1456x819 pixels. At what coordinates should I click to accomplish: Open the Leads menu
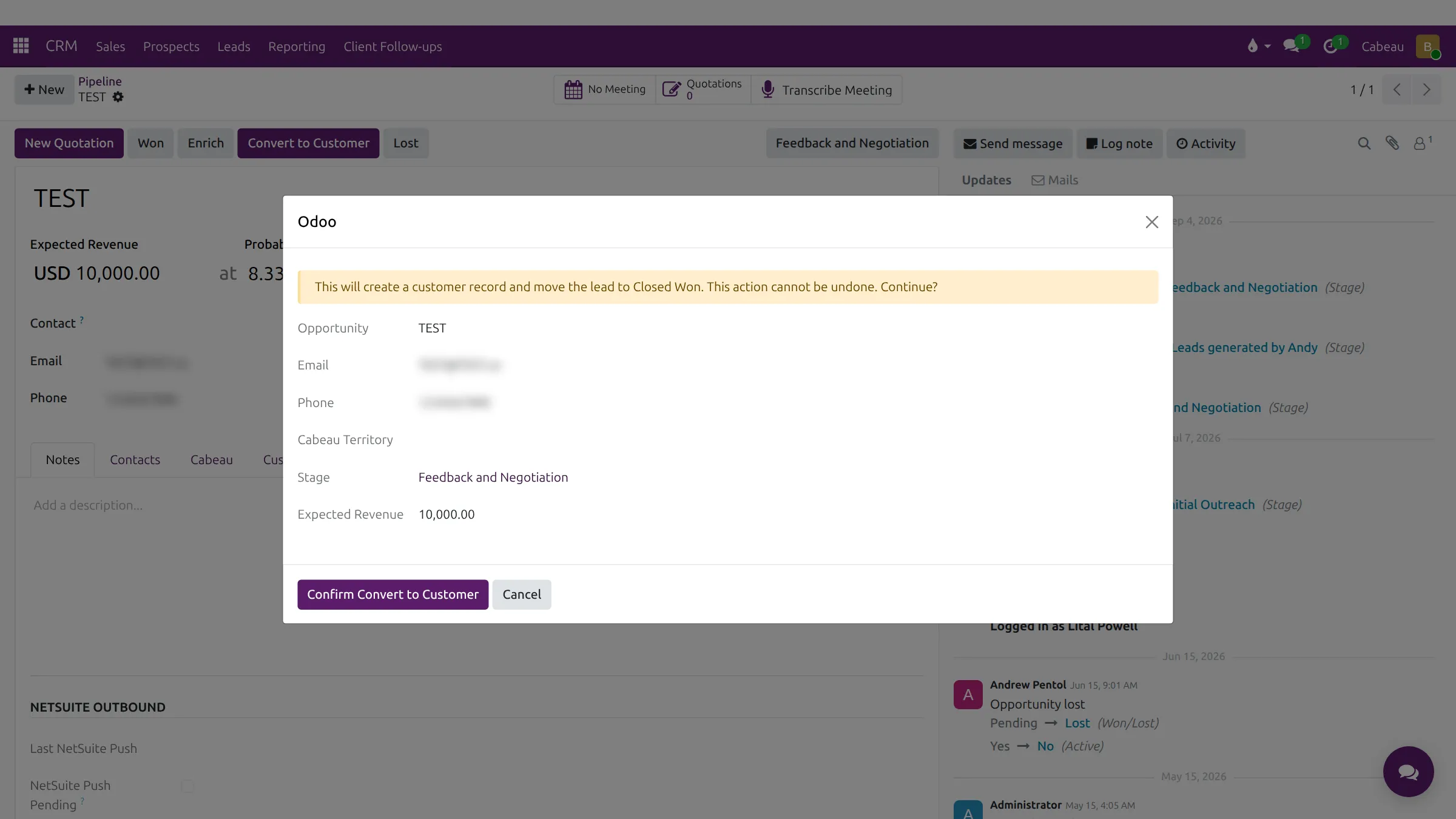tap(234, 46)
